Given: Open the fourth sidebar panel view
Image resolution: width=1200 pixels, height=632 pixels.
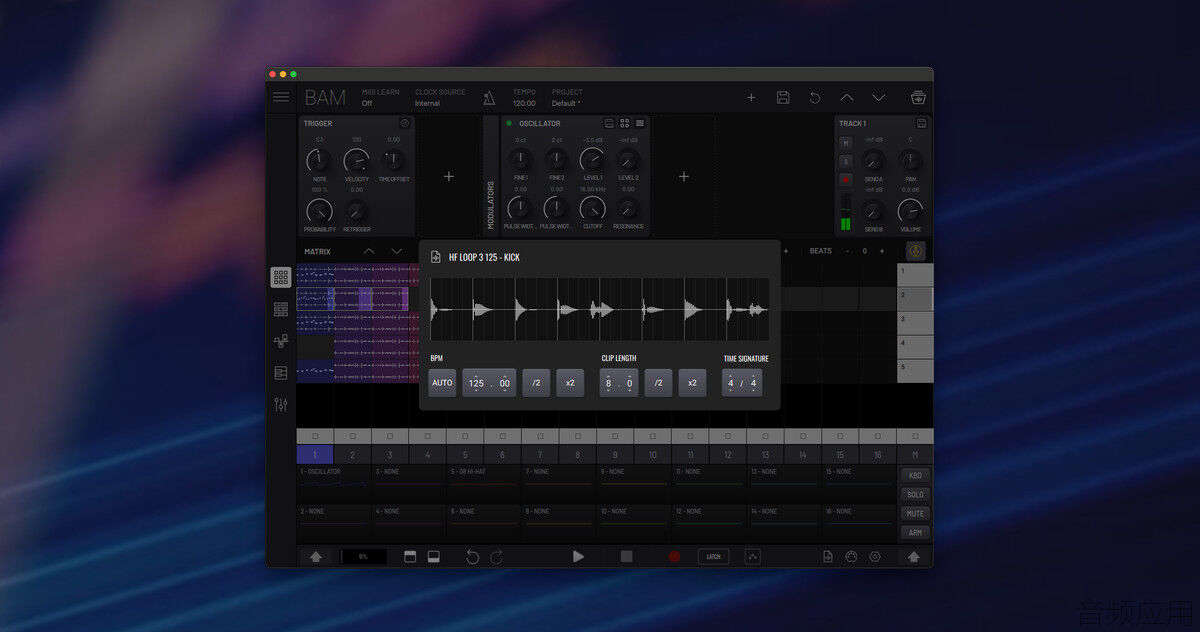Looking at the screenshot, I should point(281,373).
